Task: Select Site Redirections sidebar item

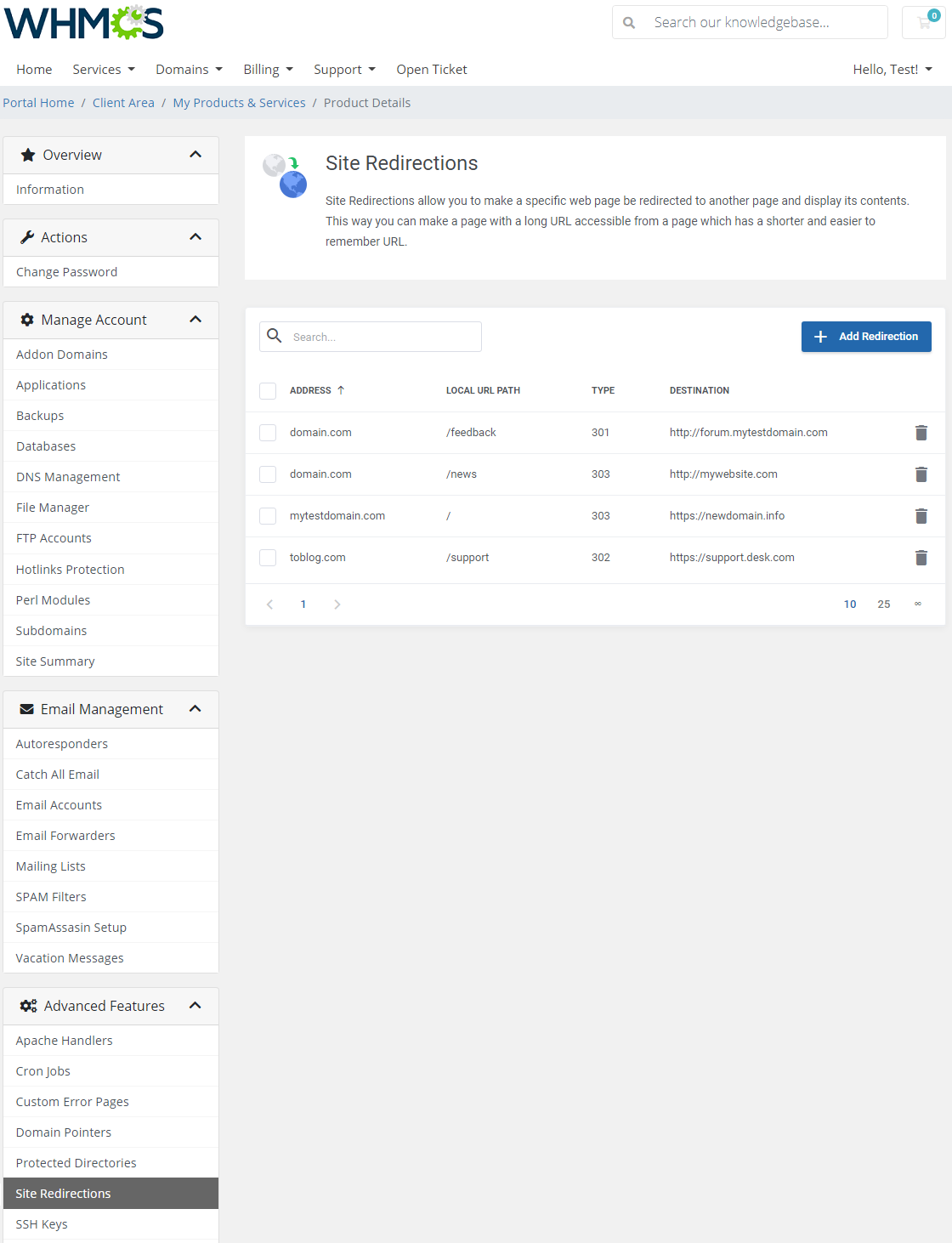Action: [x=110, y=1194]
